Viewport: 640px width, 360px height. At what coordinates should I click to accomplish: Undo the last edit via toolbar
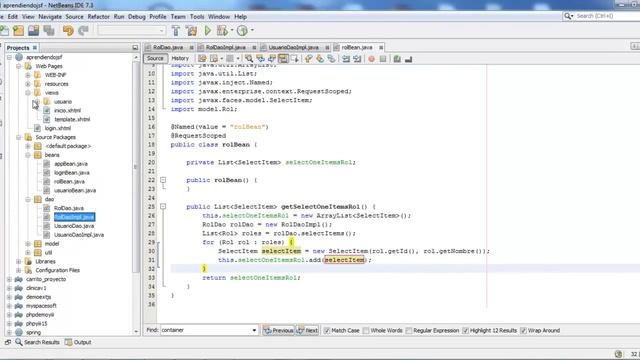(x=68, y=31)
